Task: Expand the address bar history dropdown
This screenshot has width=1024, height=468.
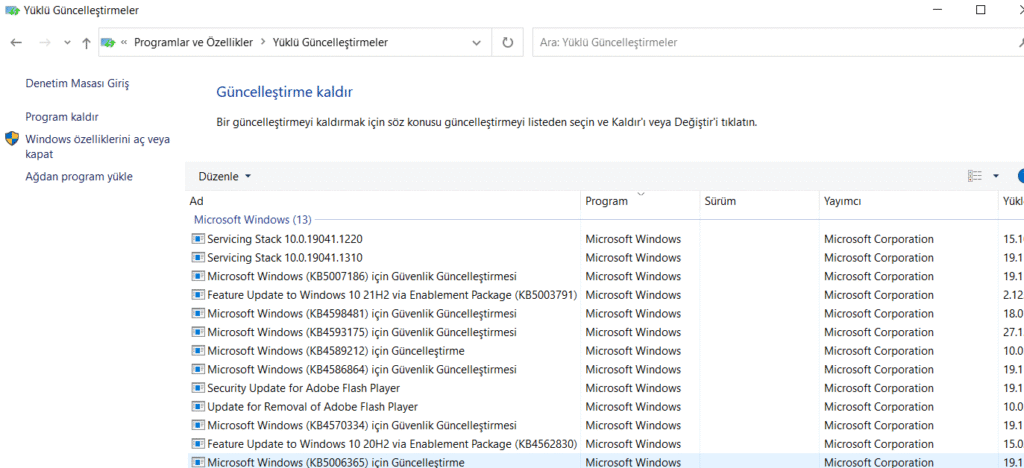Action: [476, 43]
